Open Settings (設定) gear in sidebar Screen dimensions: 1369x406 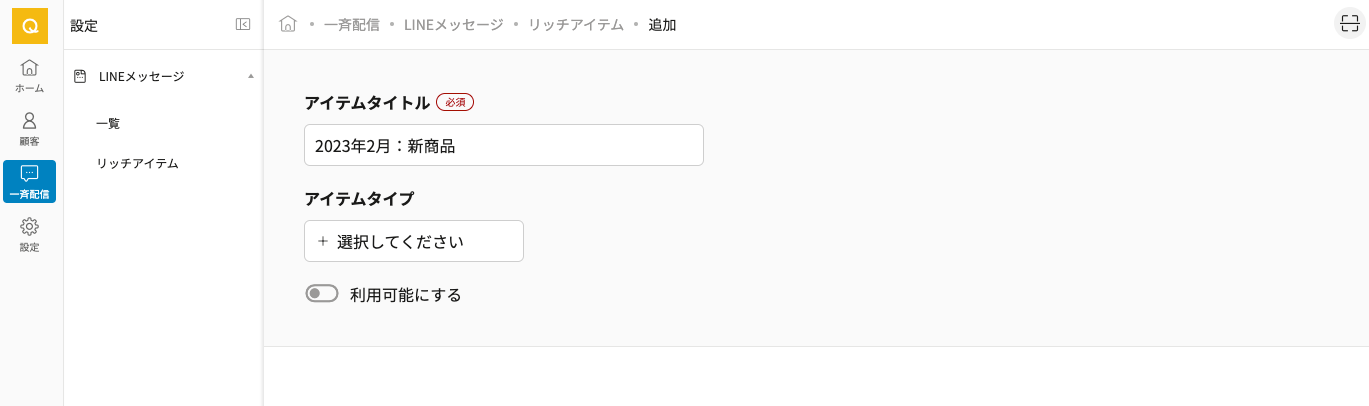(30, 234)
